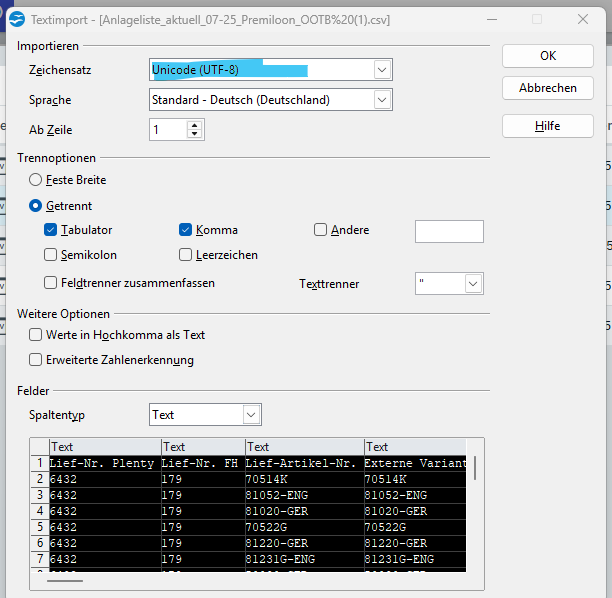Click the Abbrechen button
The image size is (612, 598).
pyautogui.click(x=547, y=88)
